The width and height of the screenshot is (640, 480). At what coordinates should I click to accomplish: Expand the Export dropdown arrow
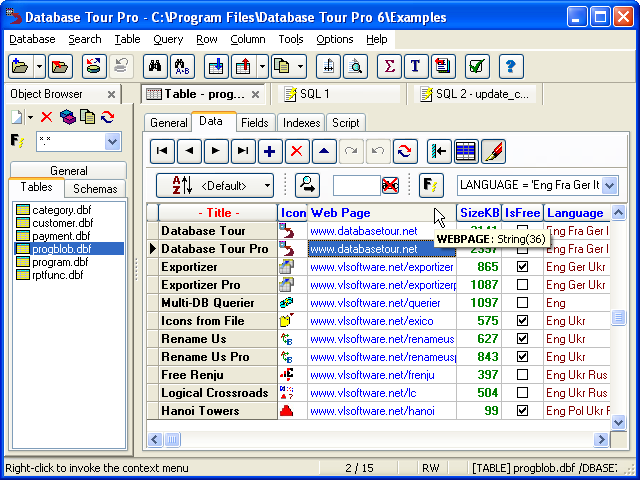click(262, 66)
